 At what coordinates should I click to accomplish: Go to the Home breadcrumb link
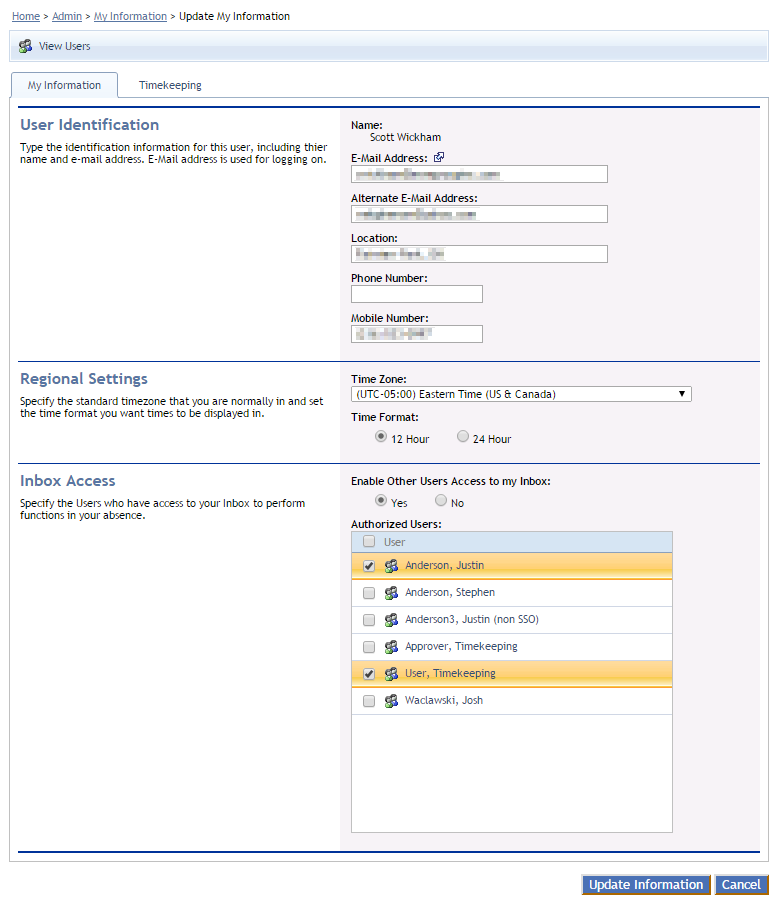pyautogui.click(x=26, y=16)
